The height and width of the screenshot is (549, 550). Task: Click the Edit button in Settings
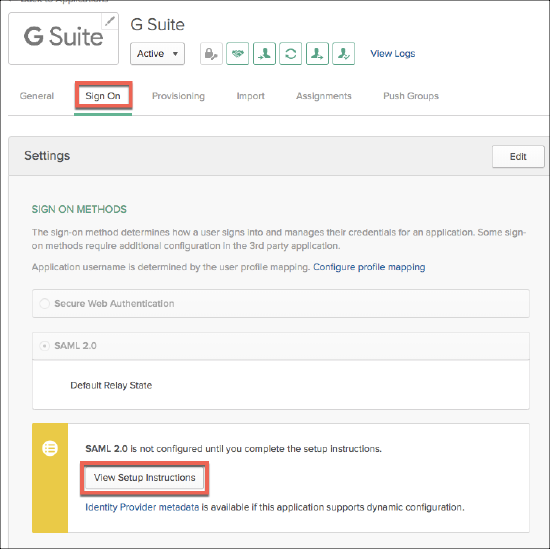click(518, 156)
